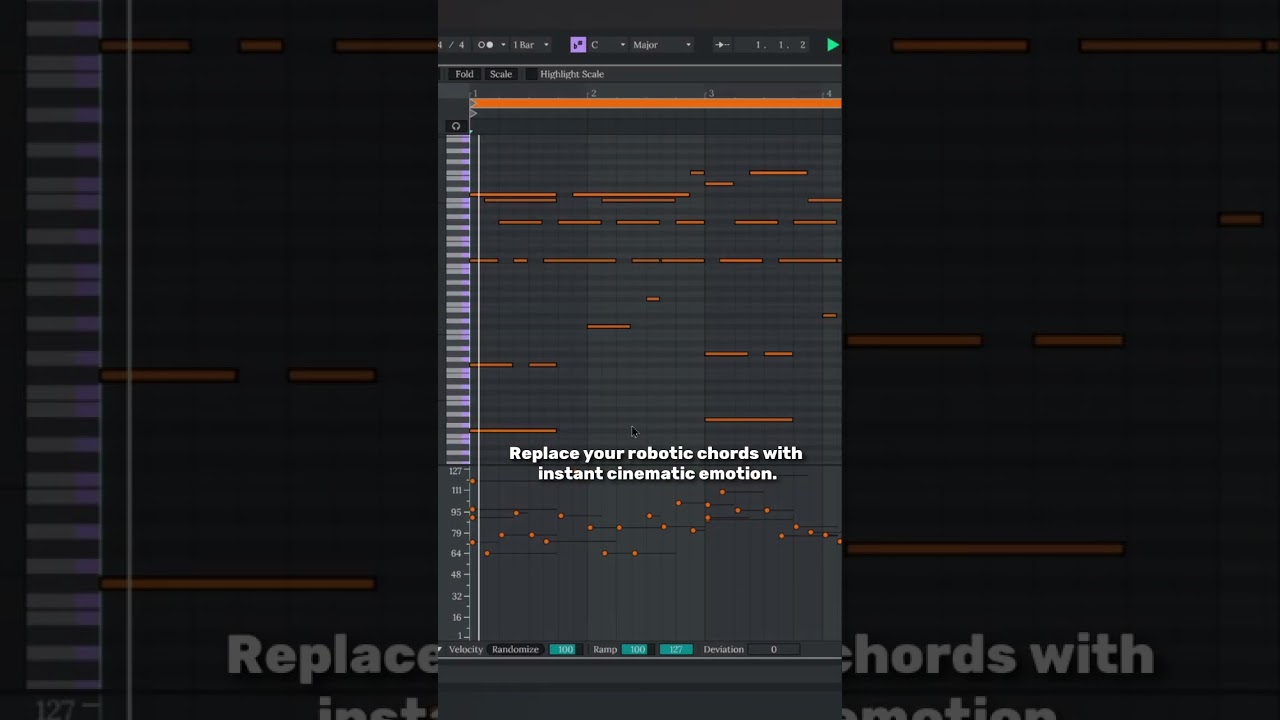Screen dimensions: 1280x720
Task: Click the piano keyboard strip
Action: (x=457, y=298)
